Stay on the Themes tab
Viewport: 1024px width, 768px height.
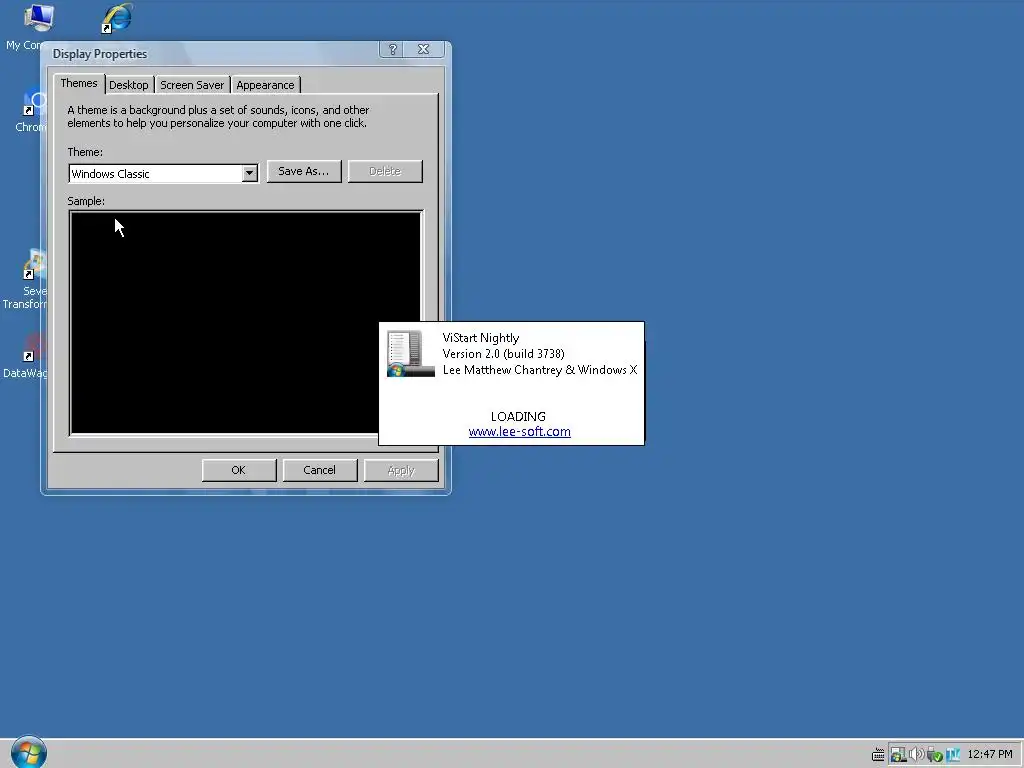pyautogui.click(x=79, y=83)
